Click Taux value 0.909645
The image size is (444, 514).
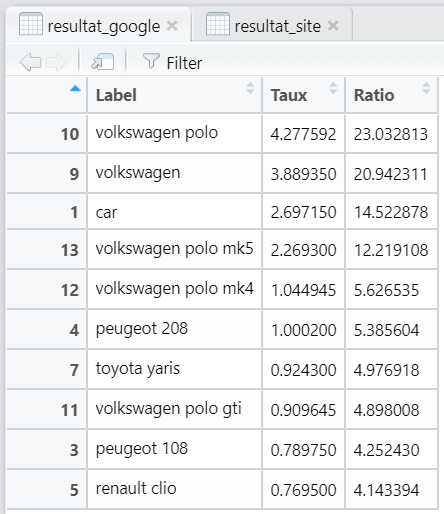tap(303, 410)
